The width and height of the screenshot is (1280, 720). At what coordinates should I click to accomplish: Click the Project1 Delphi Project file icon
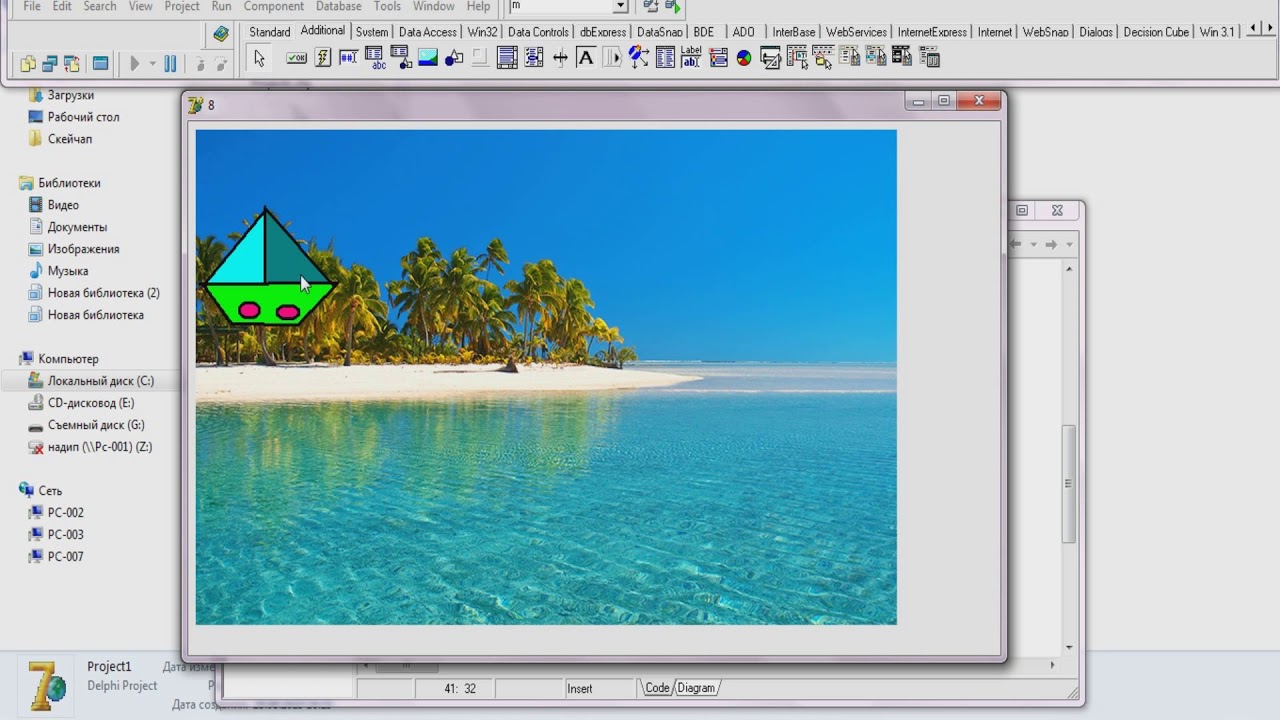tap(47, 684)
